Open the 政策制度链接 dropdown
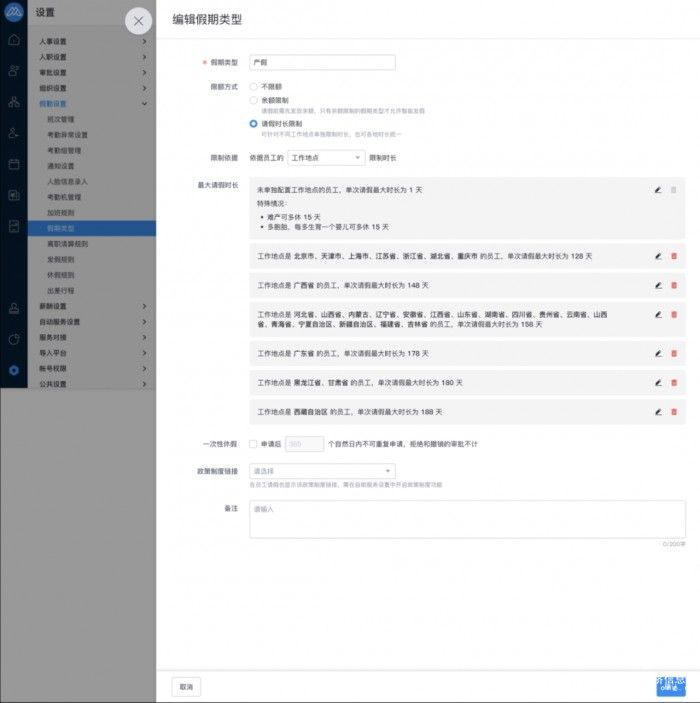The width and height of the screenshot is (700, 703). pyautogui.click(x=322, y=471)
